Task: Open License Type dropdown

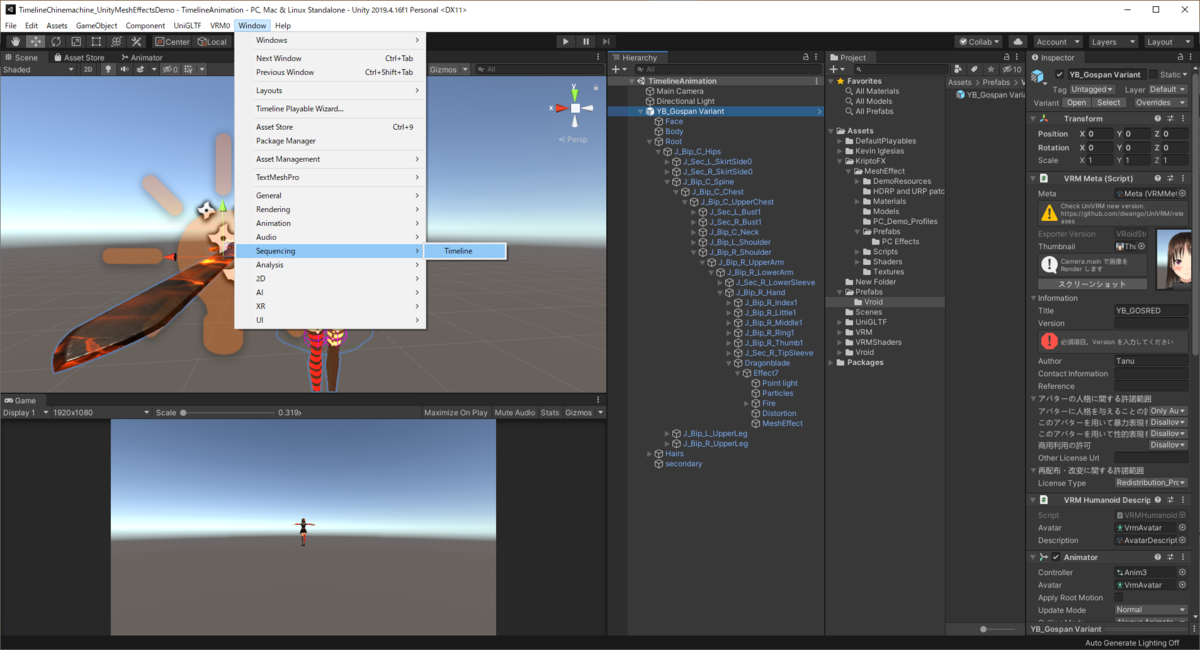Action: pyautogui.click(x=1151, y=482)
